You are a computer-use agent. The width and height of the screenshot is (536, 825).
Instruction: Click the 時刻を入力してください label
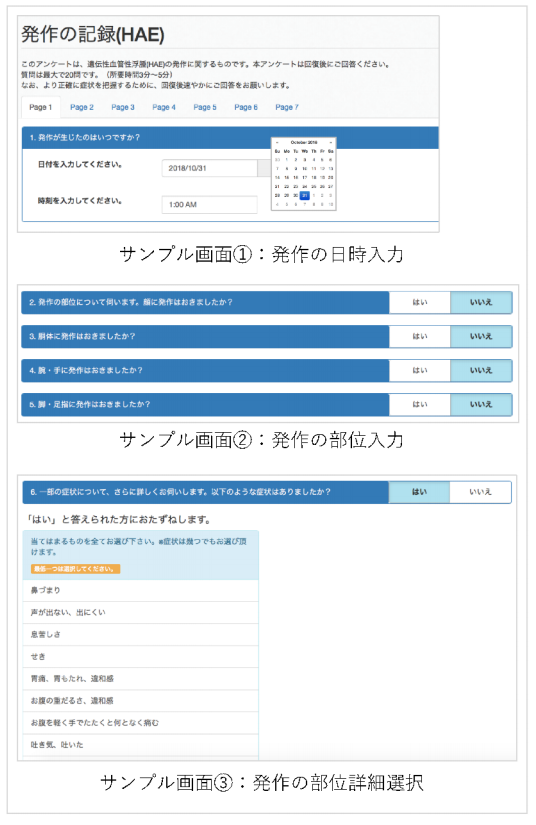click(80, 200)
